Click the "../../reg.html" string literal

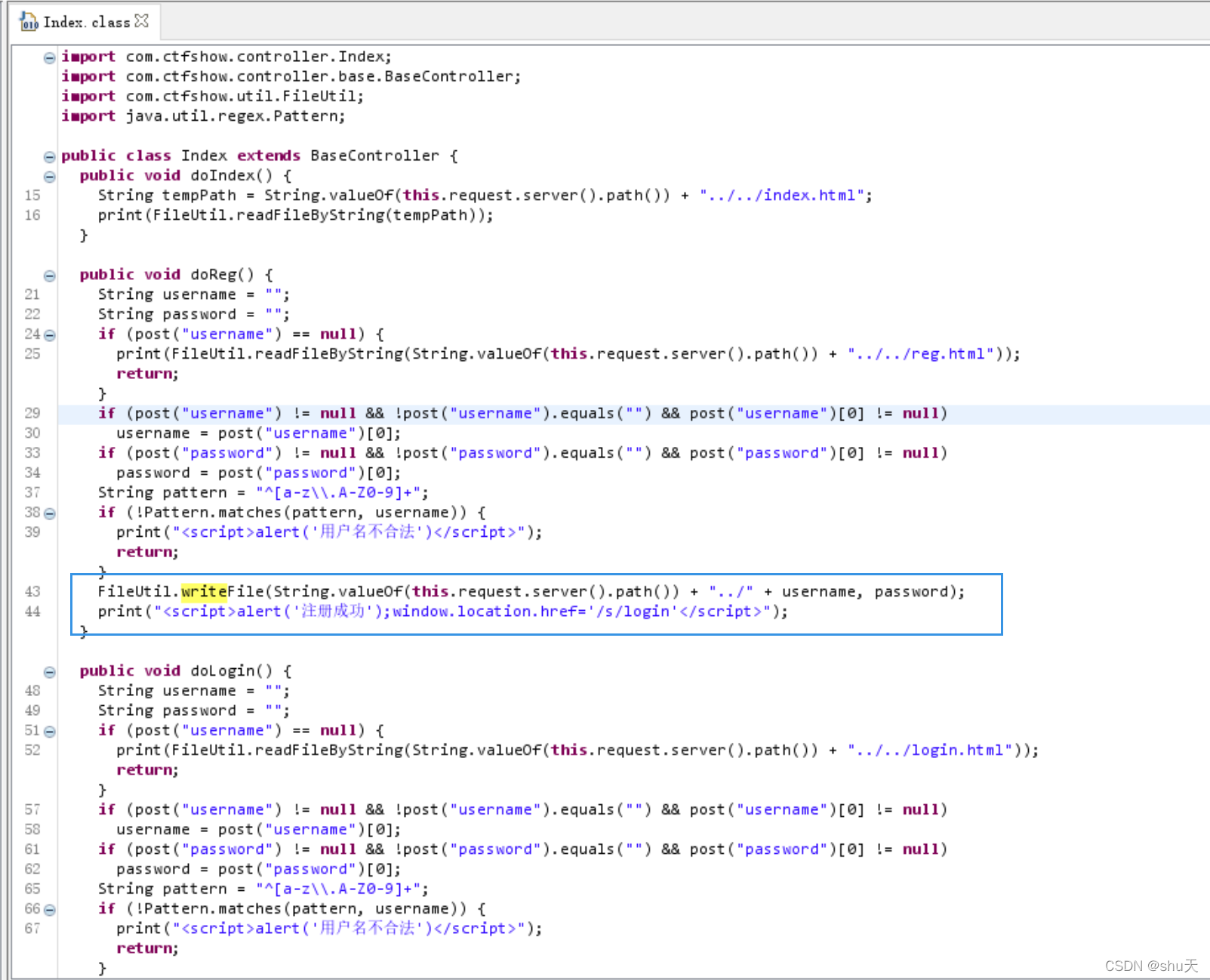coord(920,353)
